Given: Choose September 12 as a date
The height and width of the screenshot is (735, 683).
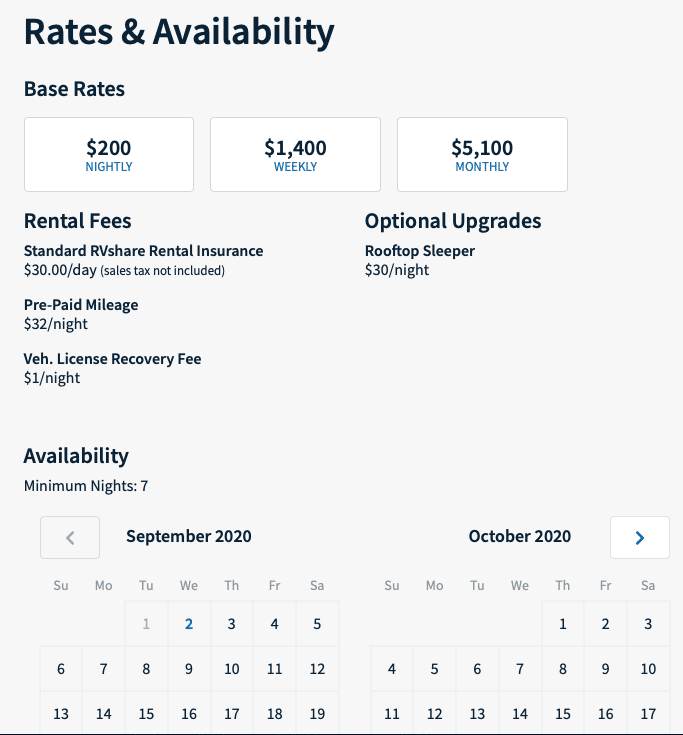Looking at the screenshot, I should pyautogui.click(x=317, y=669).
